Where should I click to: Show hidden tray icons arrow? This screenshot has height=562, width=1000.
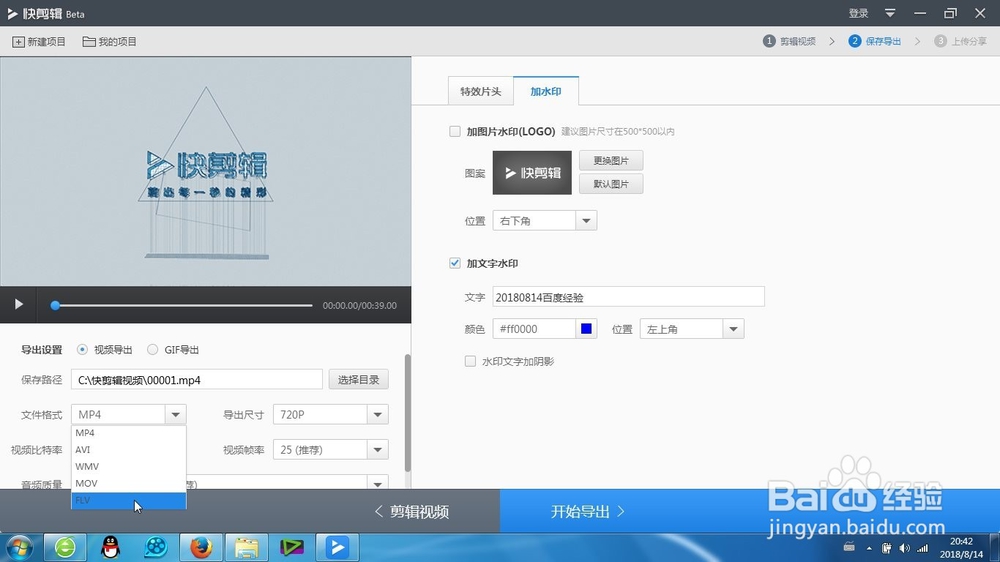click(x=869, y=548)
